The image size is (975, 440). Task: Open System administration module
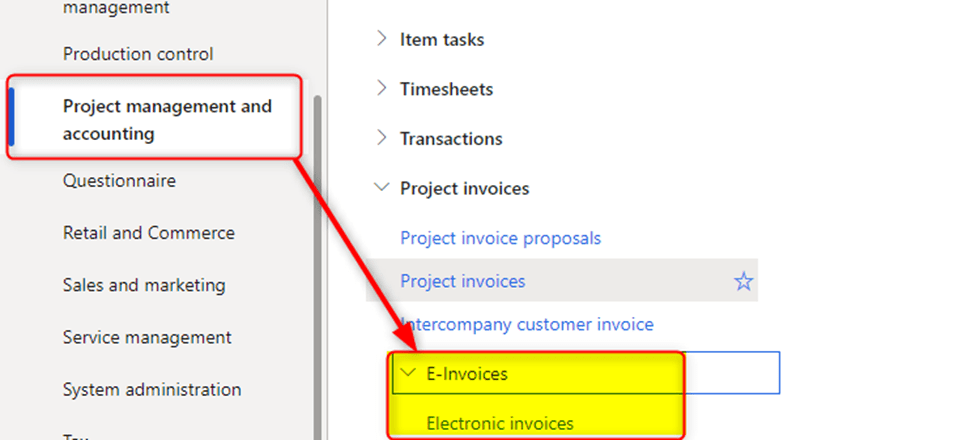tap(151, 389)
